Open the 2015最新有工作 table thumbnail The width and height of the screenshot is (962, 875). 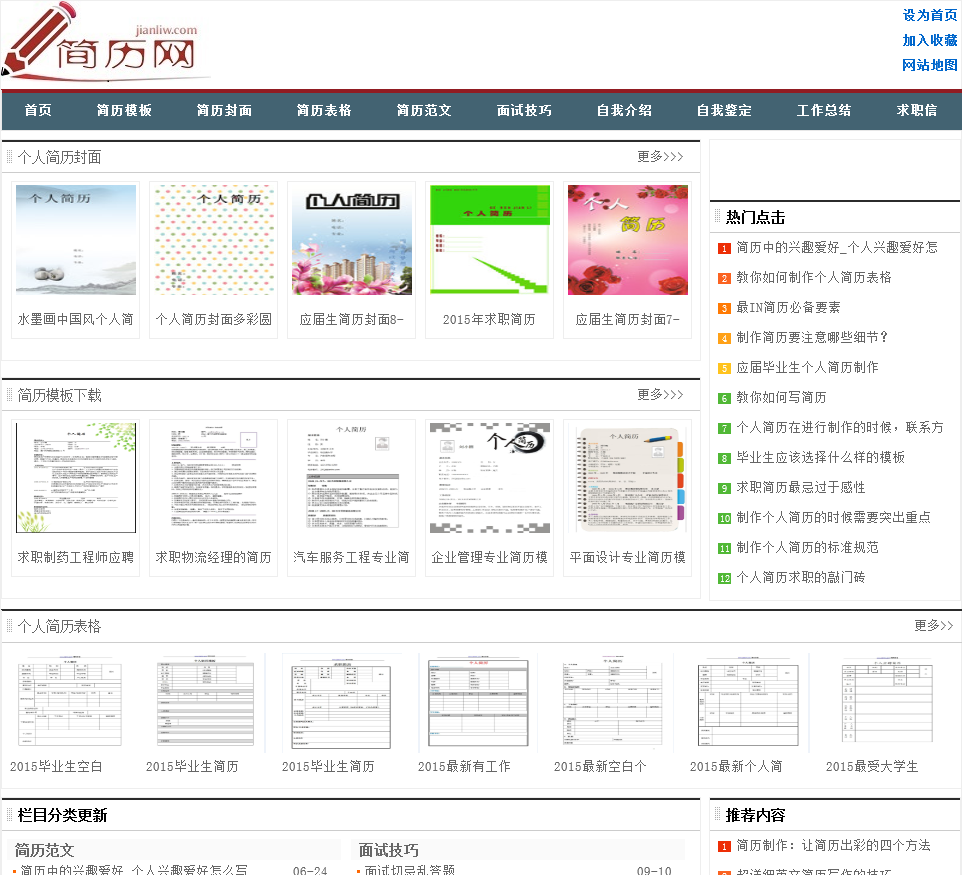(478, 702)
